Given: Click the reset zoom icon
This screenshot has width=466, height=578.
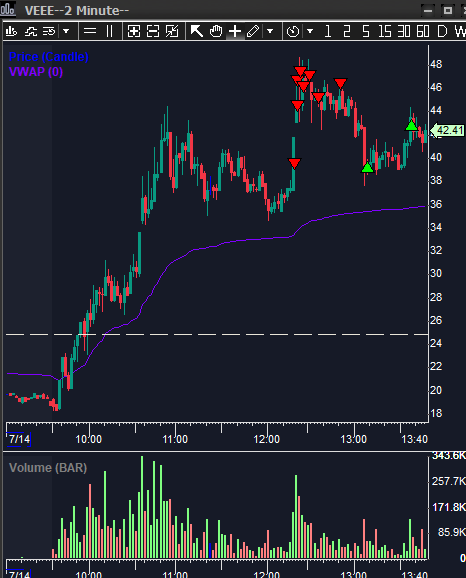Looking at the screenshot, I should [x=172, y=31].
